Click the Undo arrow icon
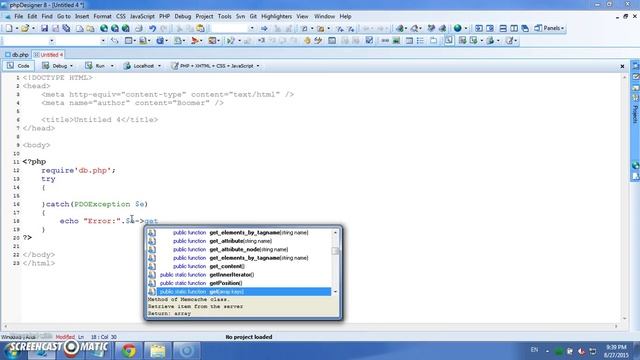The width and height of the screenshot is (640, 360). coord(152,28)
